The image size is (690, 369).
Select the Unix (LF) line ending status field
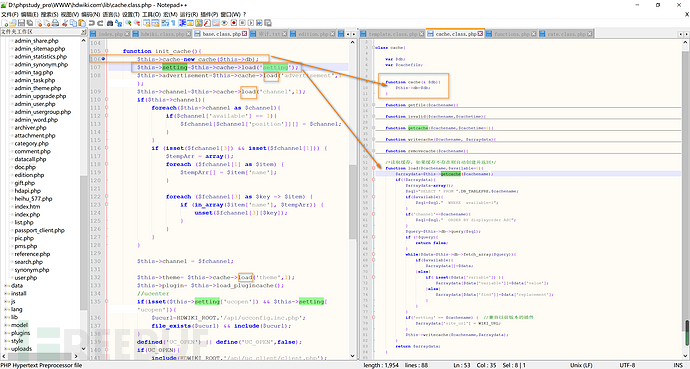coord(581,365)
